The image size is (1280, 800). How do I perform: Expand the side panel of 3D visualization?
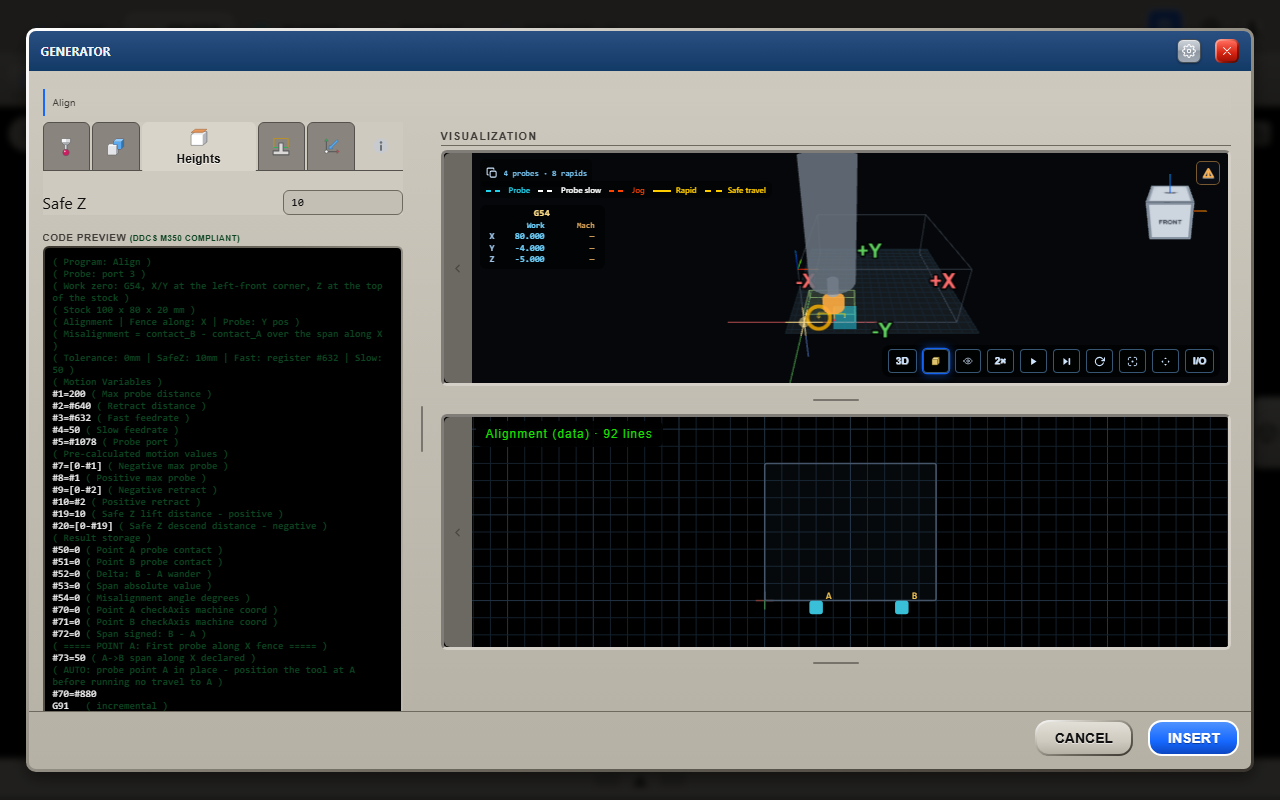coord(458,268)
